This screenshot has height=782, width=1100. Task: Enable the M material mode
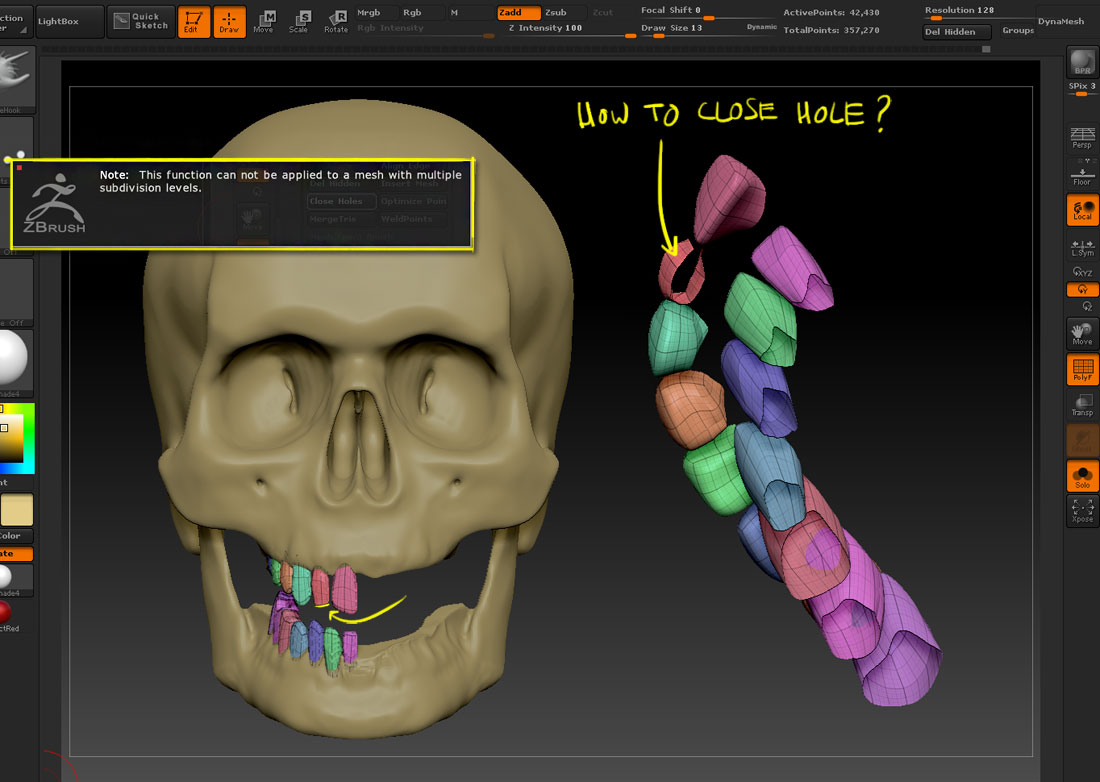[x=469, y=13]
